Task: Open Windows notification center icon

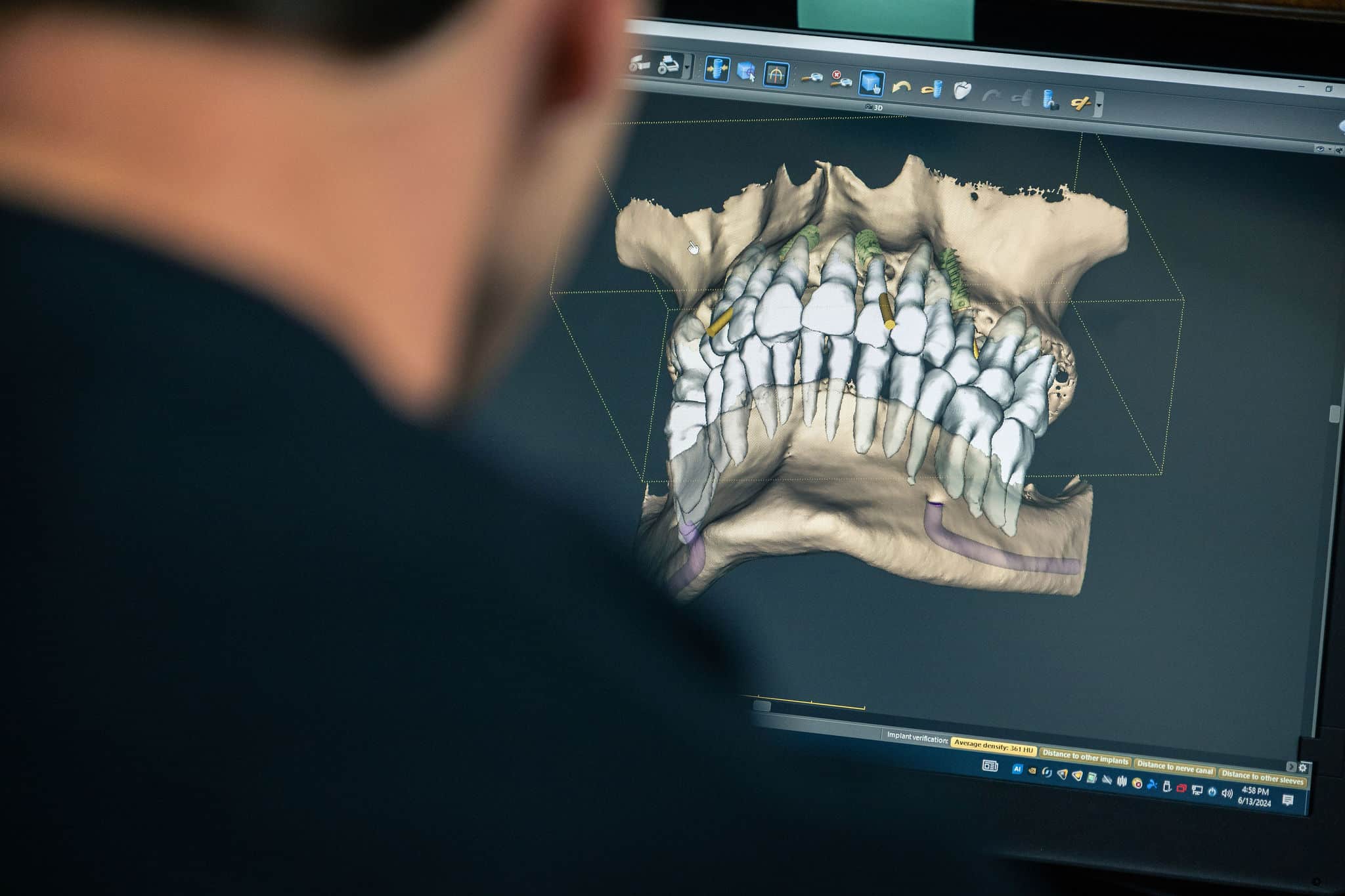Action: point(1288,800)
